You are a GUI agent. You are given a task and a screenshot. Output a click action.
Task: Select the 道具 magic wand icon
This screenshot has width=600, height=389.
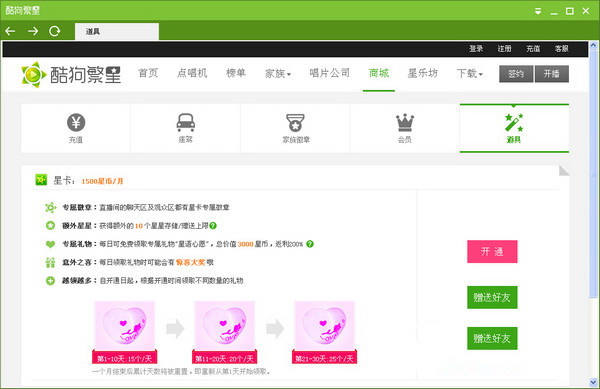pyautogui.click(x=514, y=122)
